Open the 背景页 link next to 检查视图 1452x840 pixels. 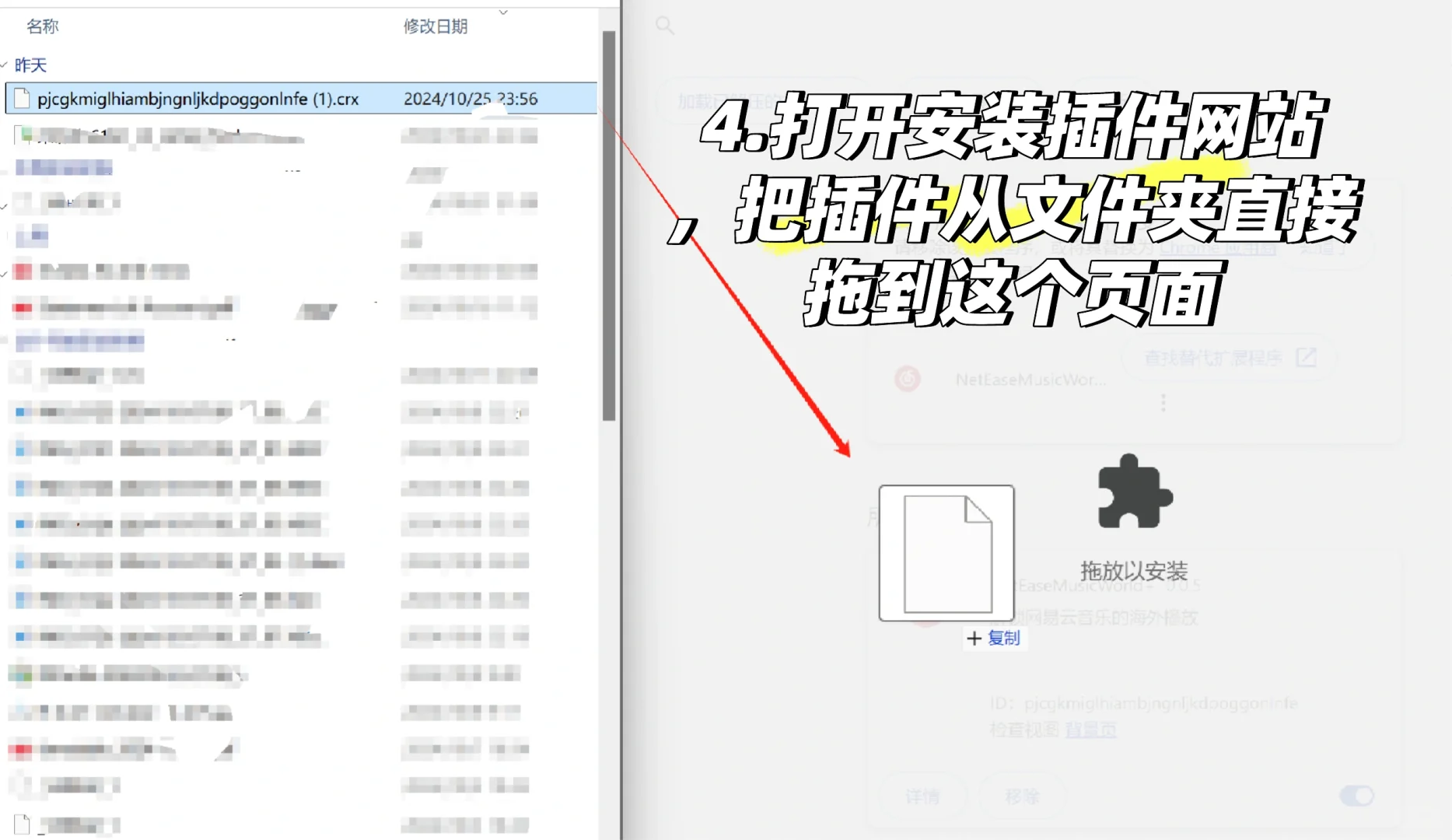tap(1090, 730)
